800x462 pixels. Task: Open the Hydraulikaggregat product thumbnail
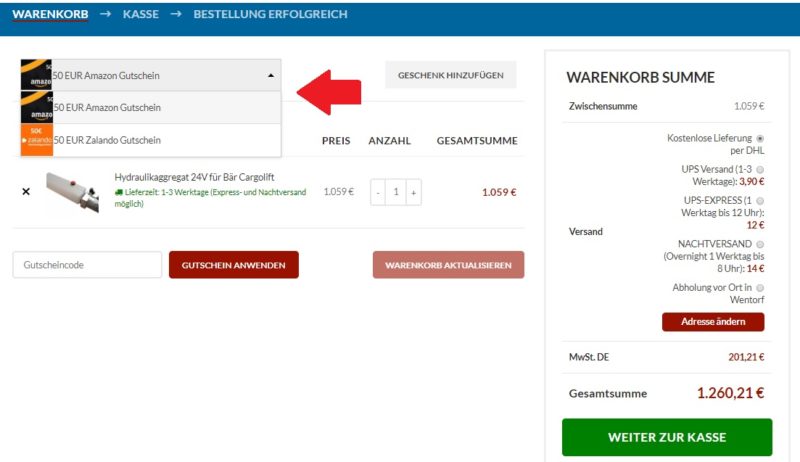point(72,192)
